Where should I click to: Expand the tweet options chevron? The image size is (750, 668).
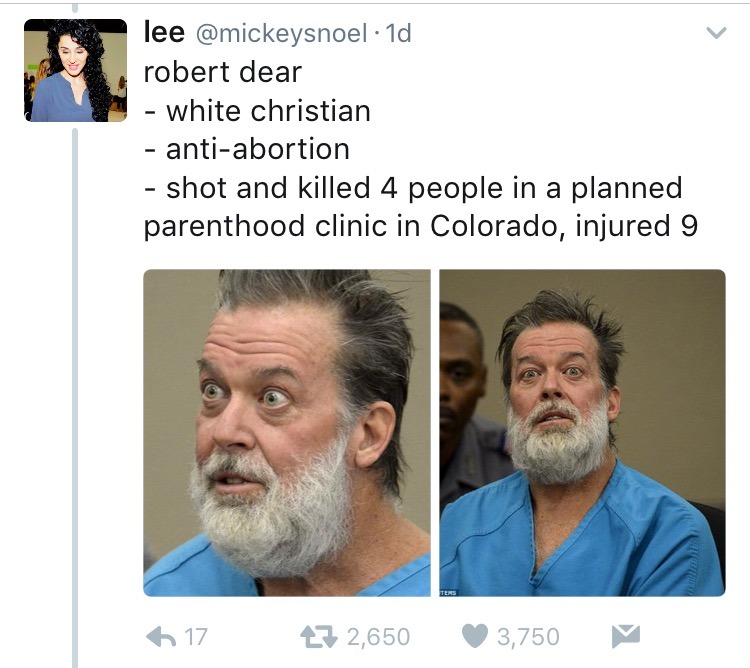click(x=716, y=33)
